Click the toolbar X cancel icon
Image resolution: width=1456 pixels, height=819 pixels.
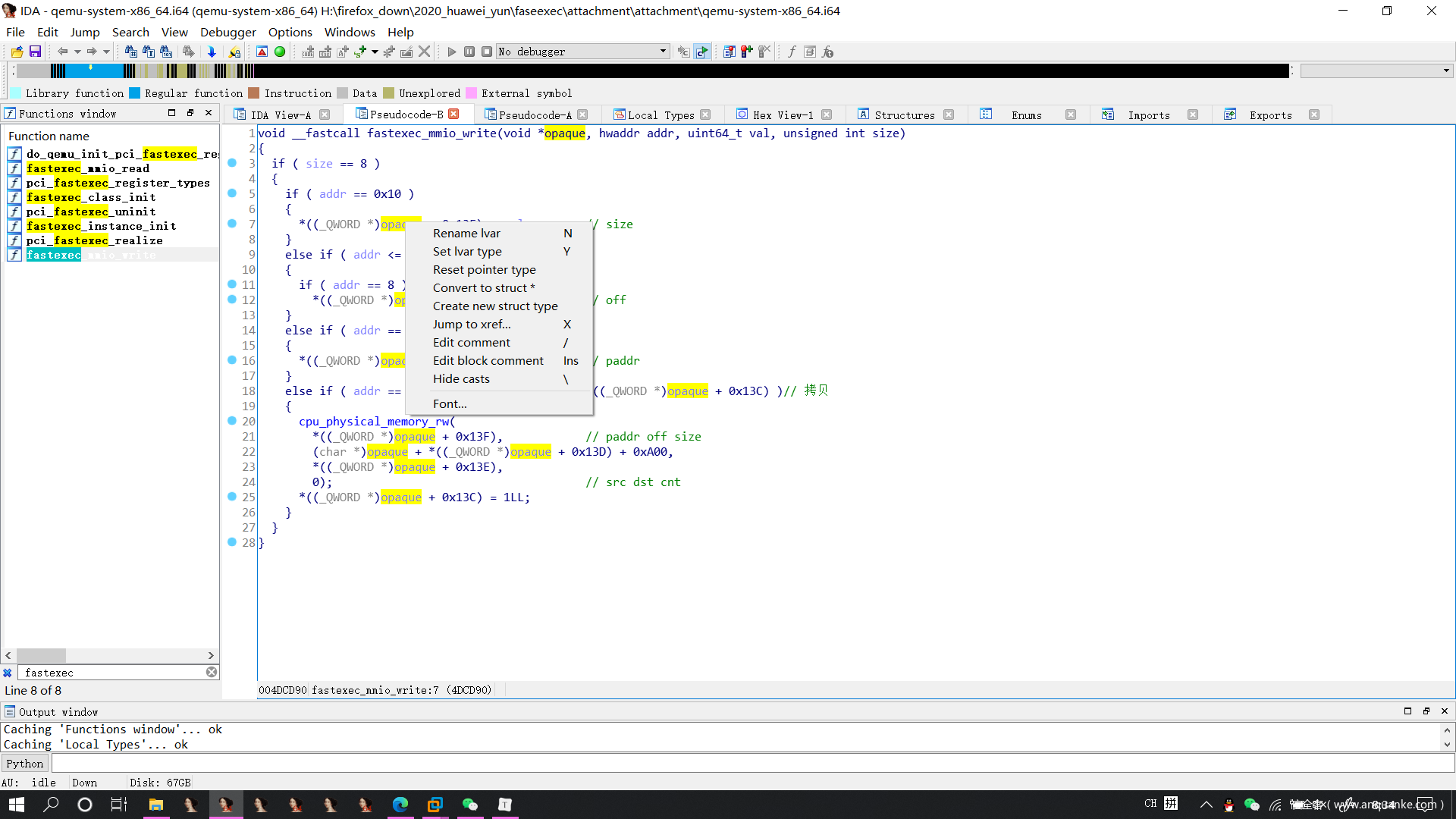coord(425,52)
